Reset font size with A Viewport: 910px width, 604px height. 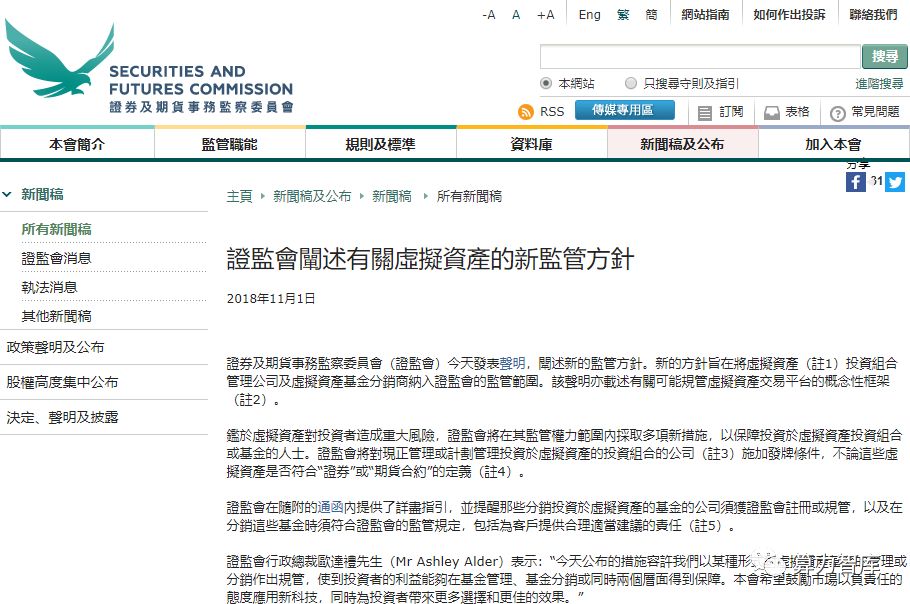pos(516,15)
